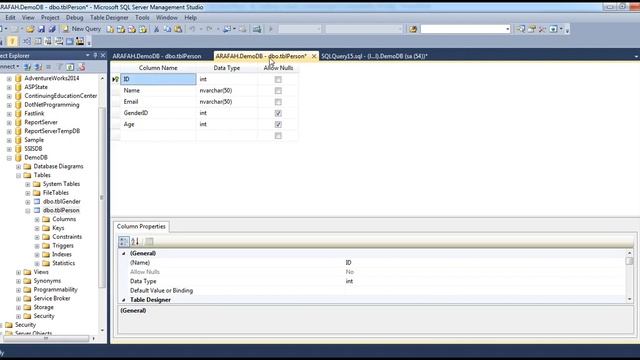This screenshot has height=360, width=640.
Task: Click the Alphabetical sort icon in Column Properties
Action: click(135, 241)
